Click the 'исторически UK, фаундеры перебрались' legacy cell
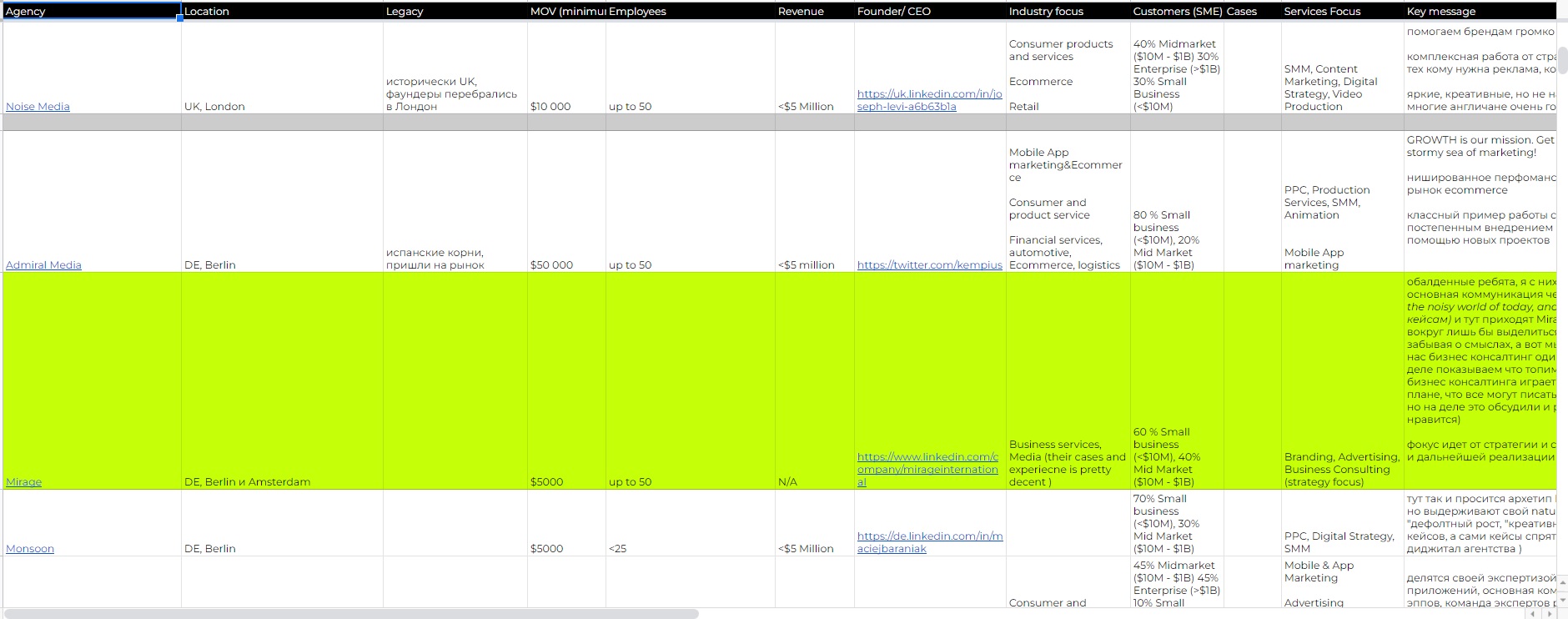This screenshot has width=1568, height=619. coord(455,68)
